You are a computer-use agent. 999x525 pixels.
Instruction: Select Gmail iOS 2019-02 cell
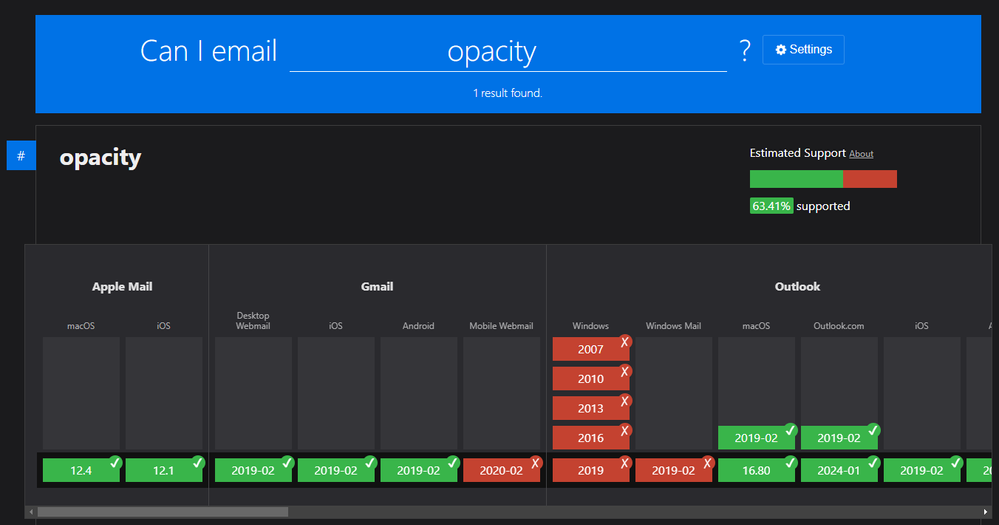pyautogui.click(x=336, y=470)
